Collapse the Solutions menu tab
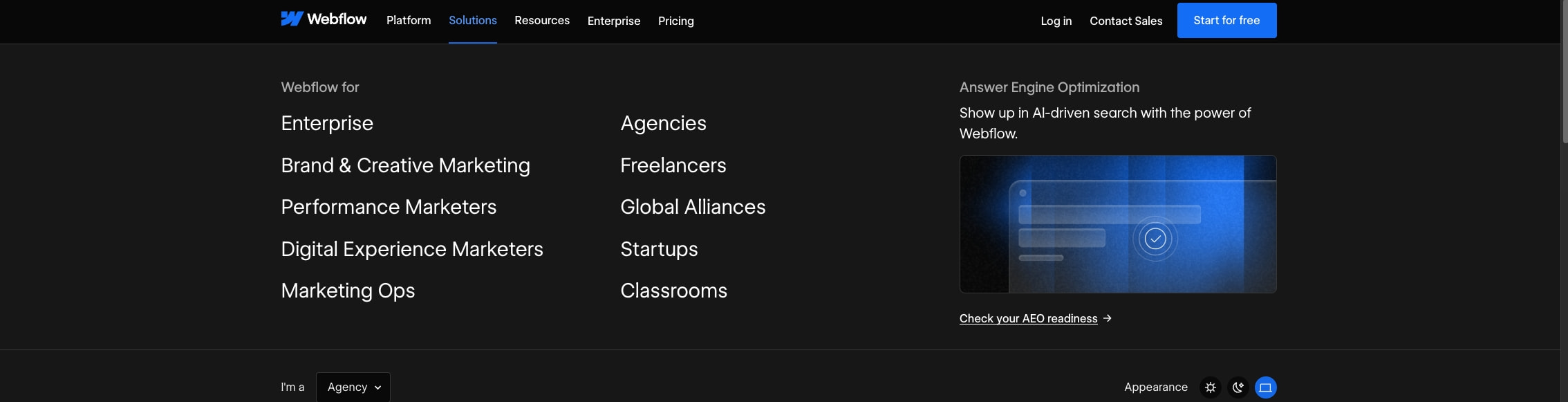 point(473,21)
